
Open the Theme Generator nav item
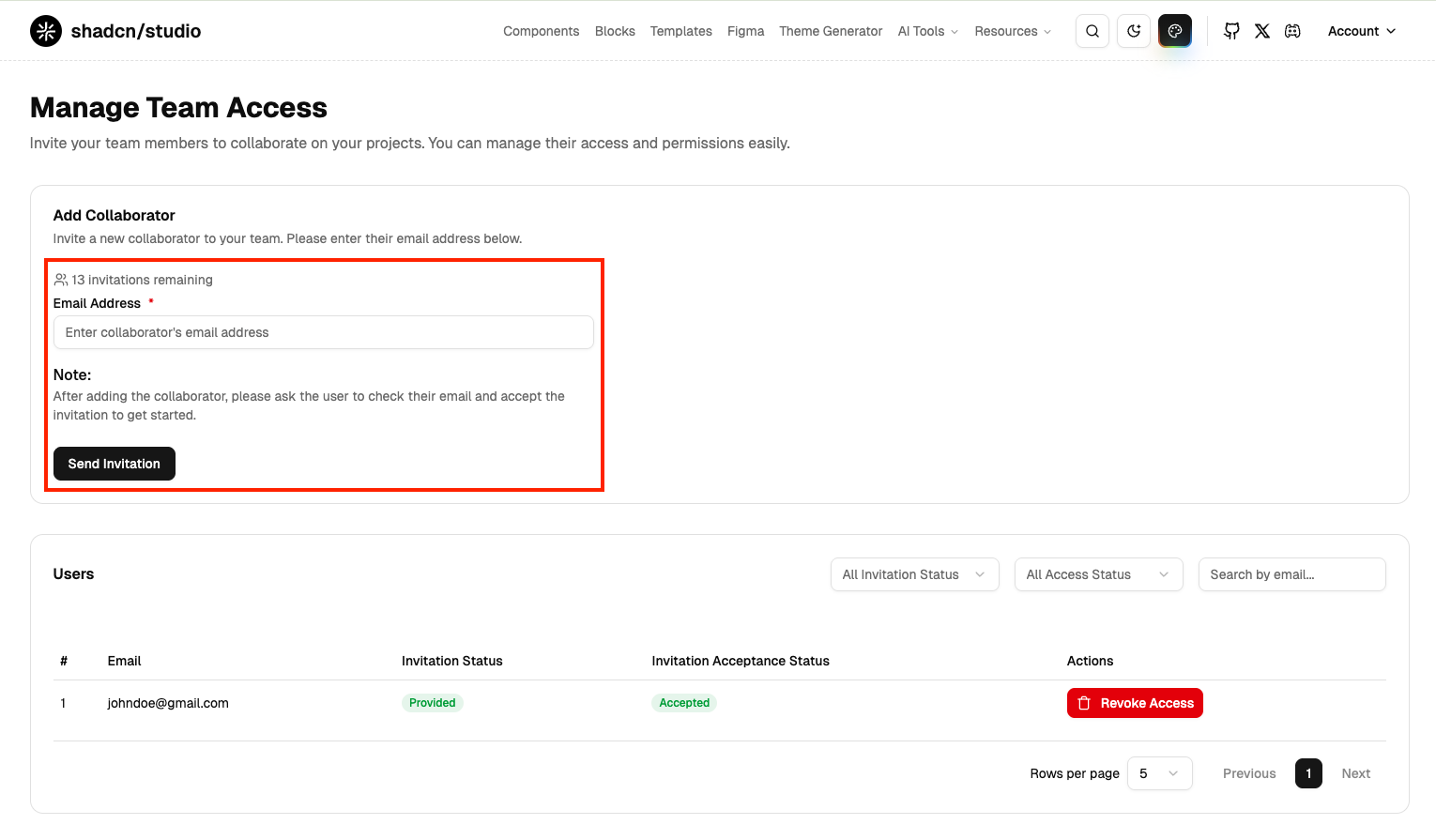831,31
